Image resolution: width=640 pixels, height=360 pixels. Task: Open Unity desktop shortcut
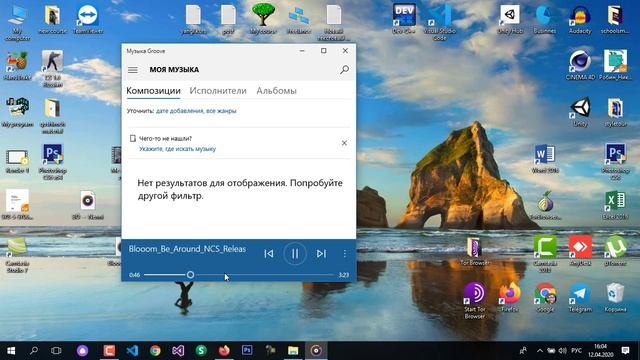580,111
